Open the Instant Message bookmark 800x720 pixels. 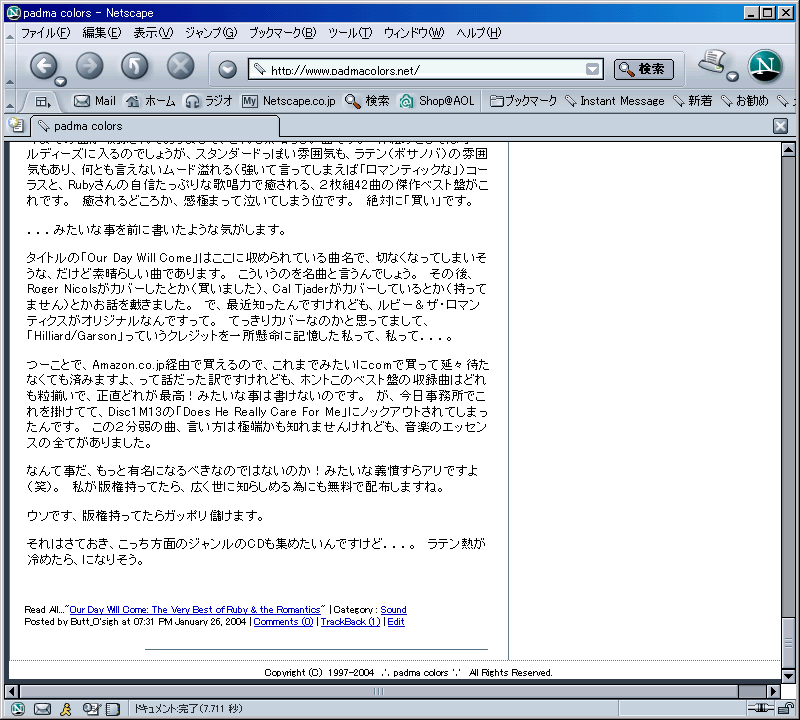coord(615,101)
